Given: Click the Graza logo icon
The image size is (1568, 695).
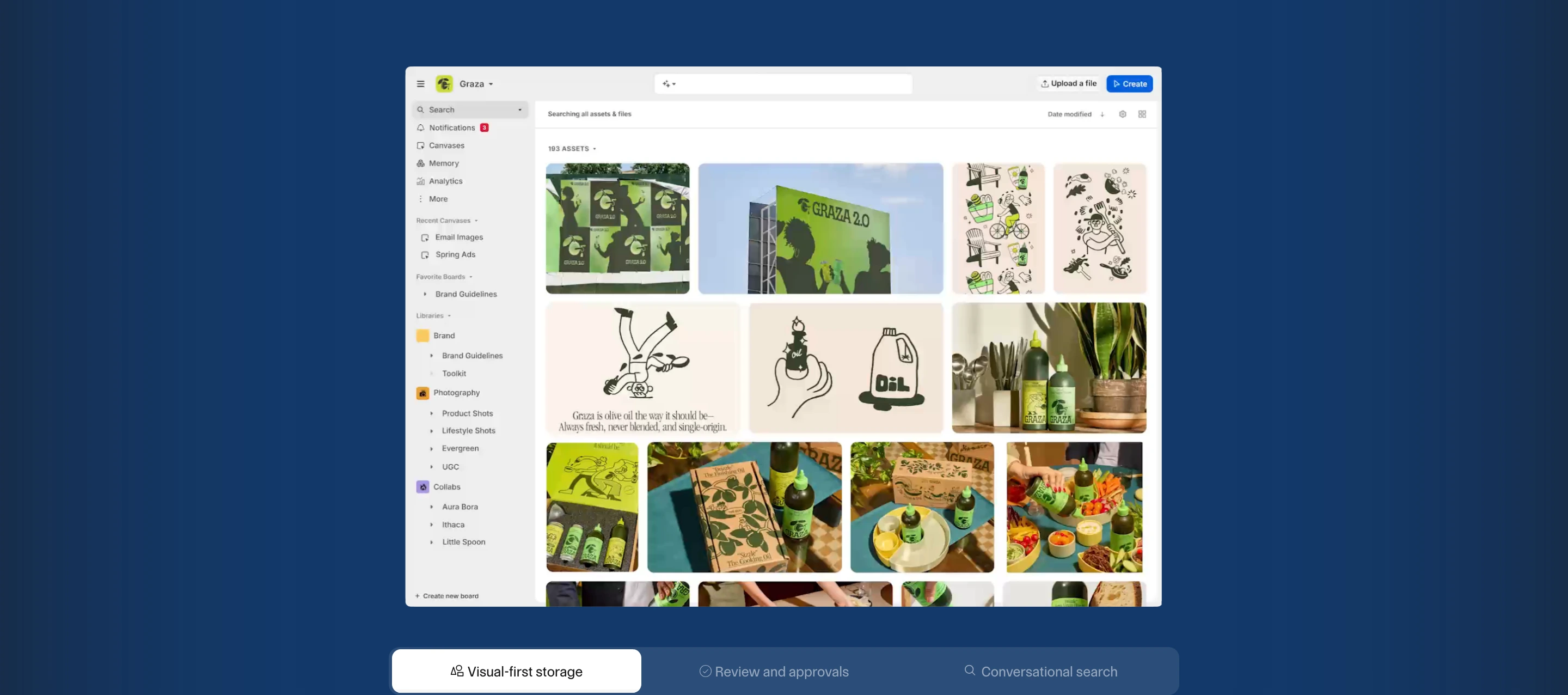Looking at the screenshot, I should tap(444, 83).
